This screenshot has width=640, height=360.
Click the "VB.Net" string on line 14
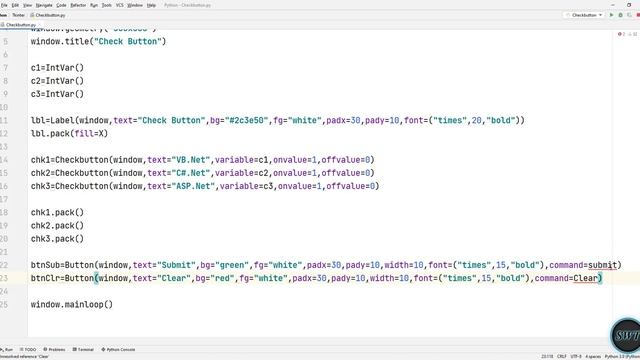[191, 160]
